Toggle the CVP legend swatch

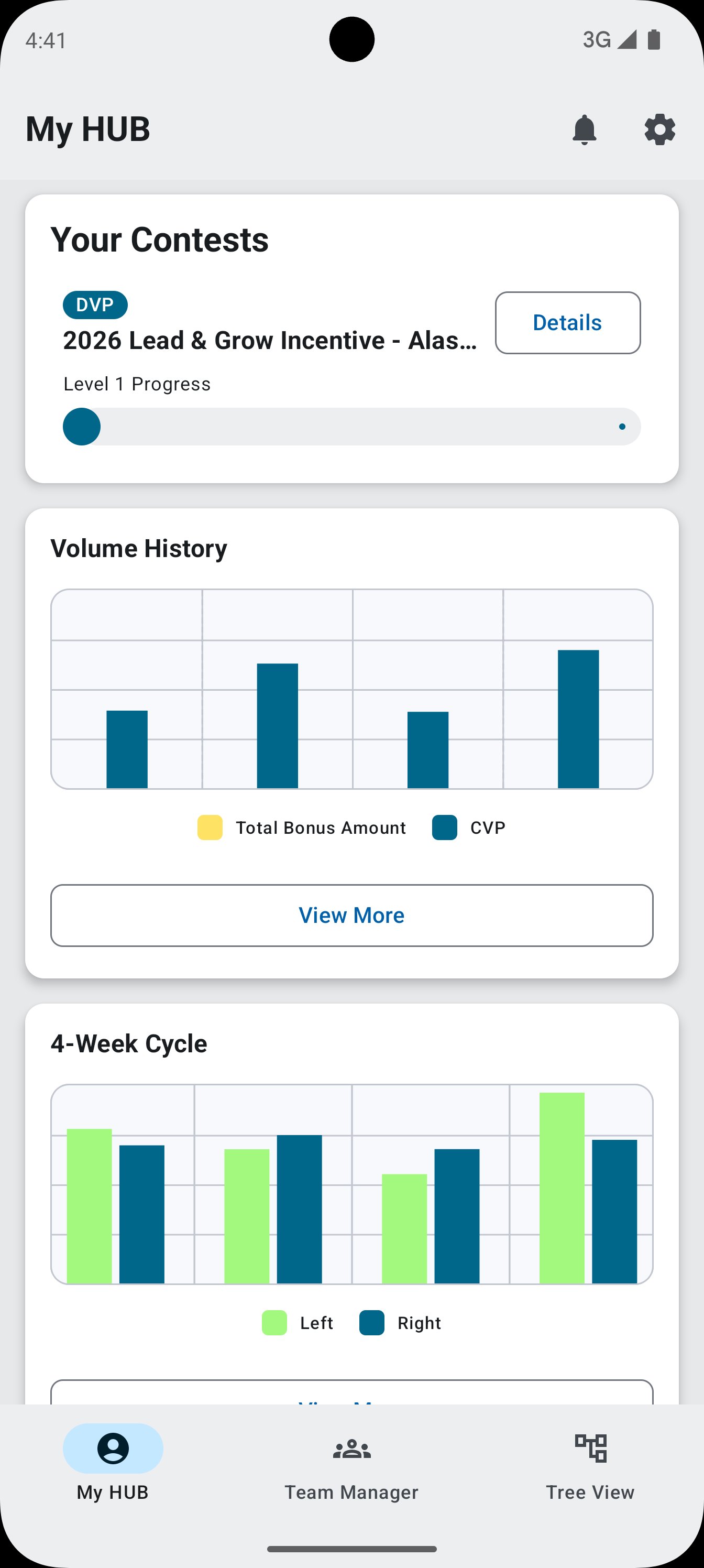click(x=445, y=828)
